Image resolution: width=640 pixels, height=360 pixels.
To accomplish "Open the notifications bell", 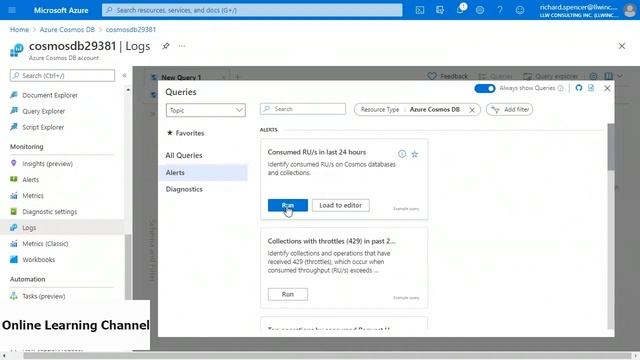I will pyautogui.click(x=460, y=9).
